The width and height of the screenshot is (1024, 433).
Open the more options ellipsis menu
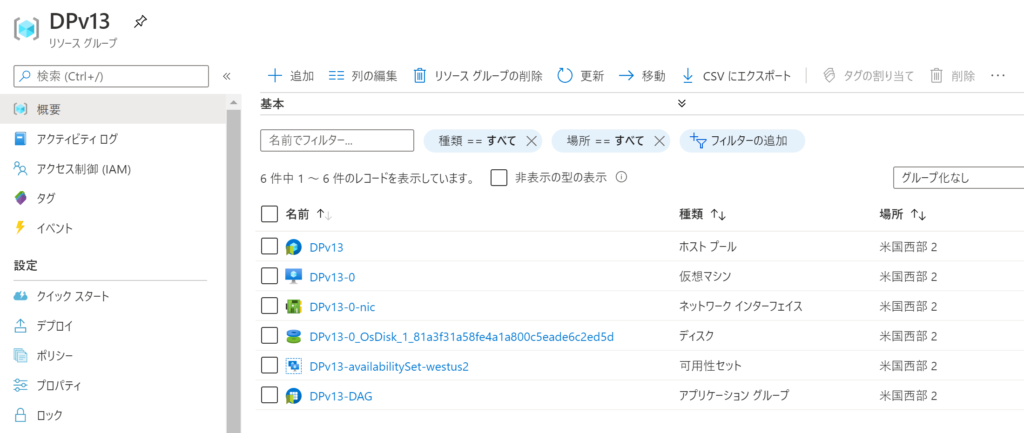(x=997, y=76)
